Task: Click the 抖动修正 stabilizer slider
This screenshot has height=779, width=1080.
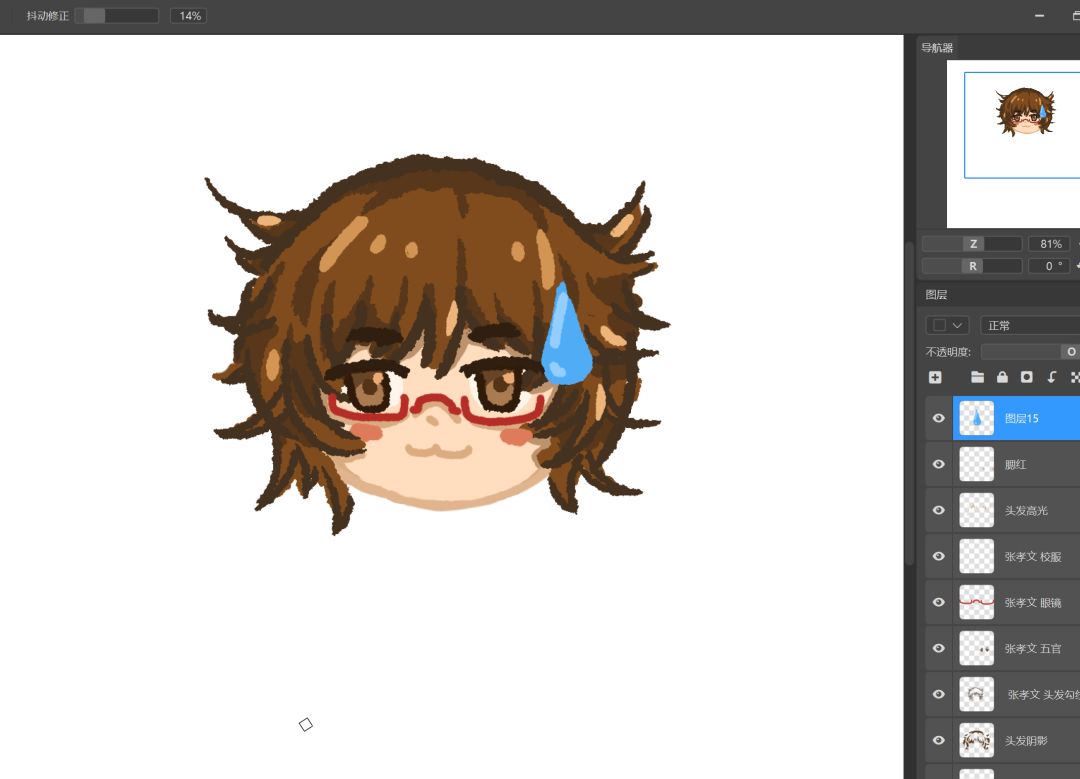Action: pos(116,16)
